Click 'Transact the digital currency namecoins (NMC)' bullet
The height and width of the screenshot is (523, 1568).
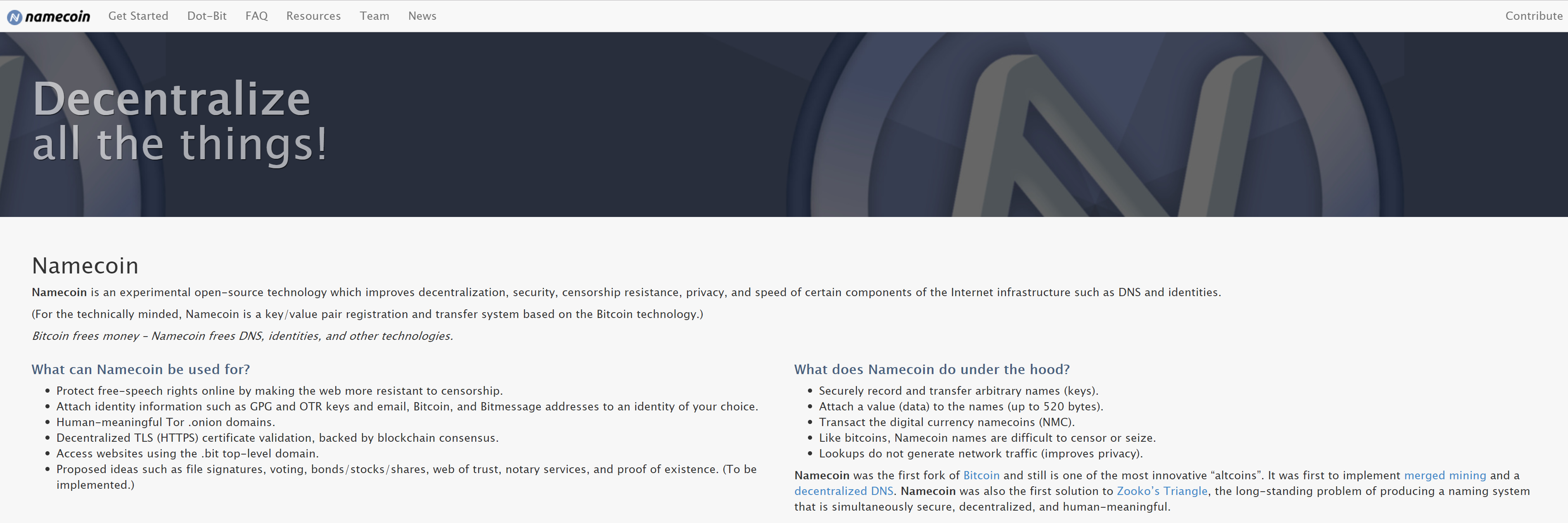tap(947, 422)
